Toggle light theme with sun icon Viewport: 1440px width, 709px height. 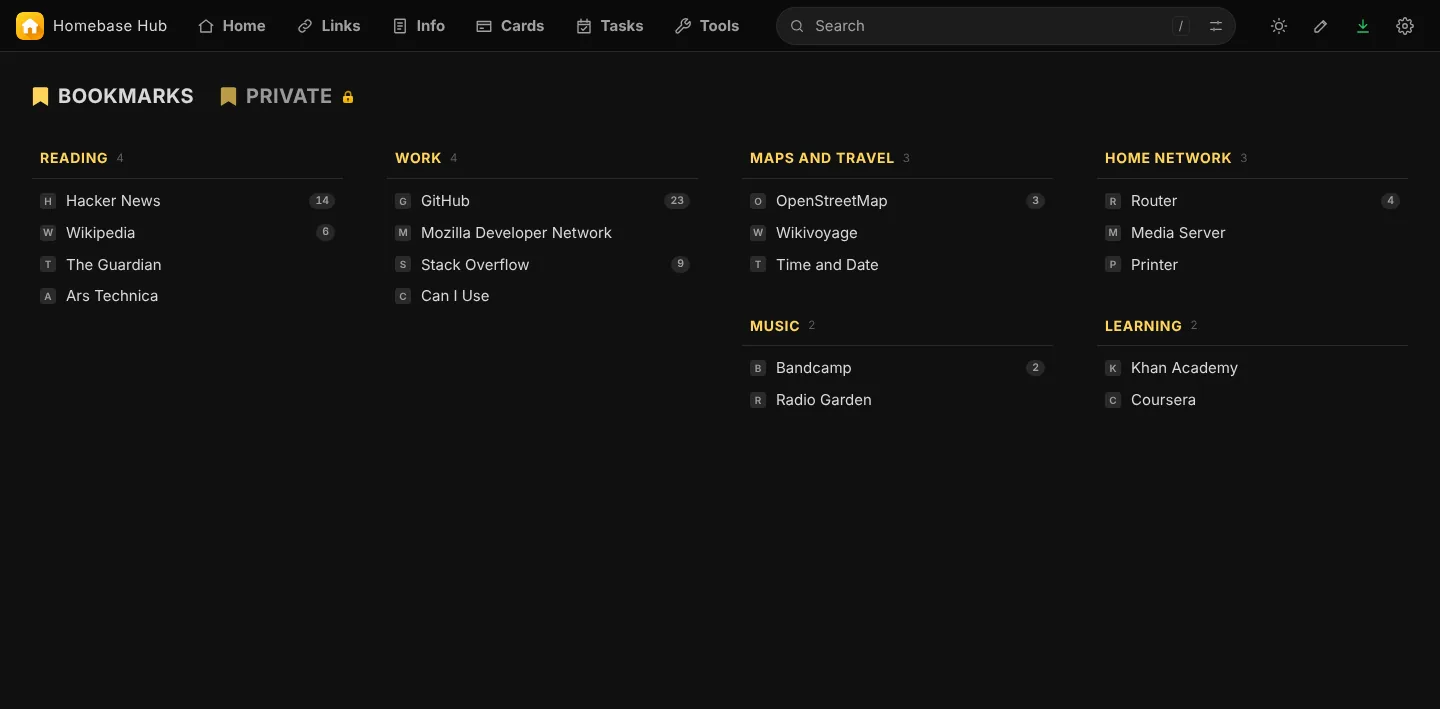1279,26
